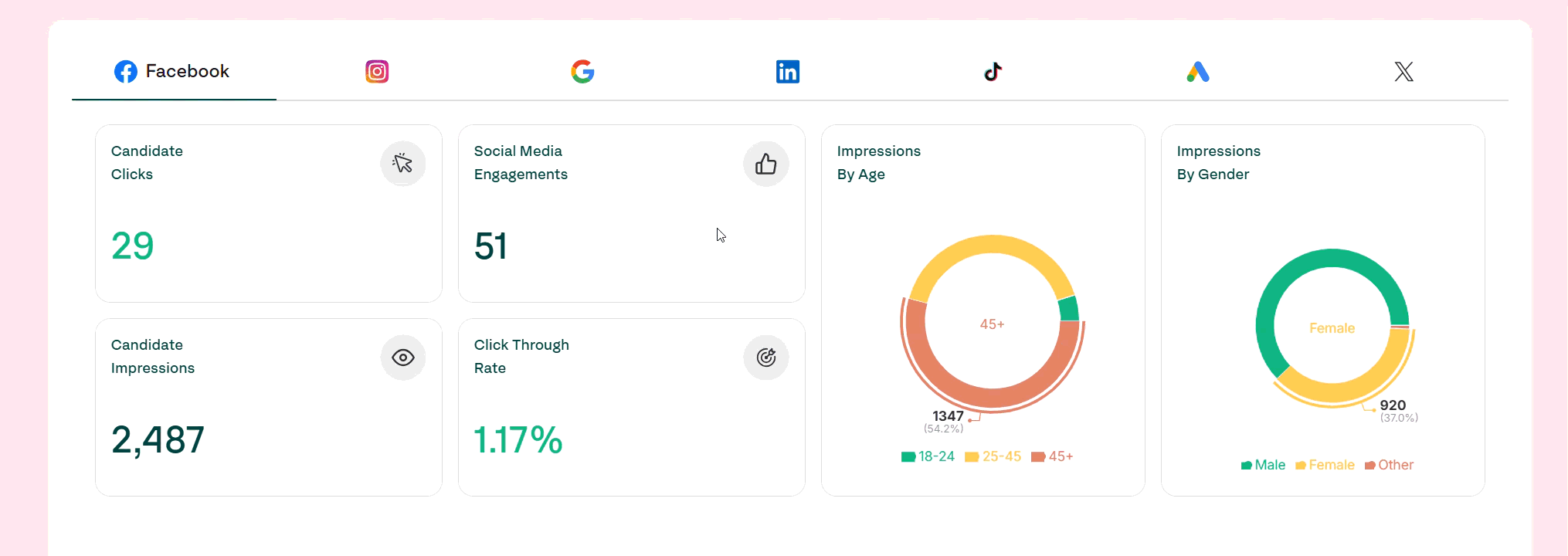Click the yellow 25-45 donut chart segment
1568x556 pixels.
993,246
